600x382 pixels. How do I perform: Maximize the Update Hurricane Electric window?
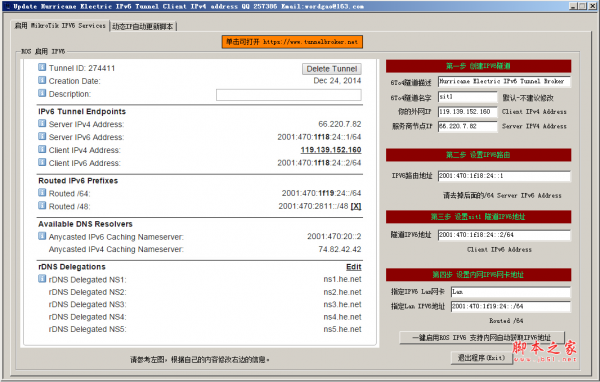pyautogui.click(x=582, y=6)
